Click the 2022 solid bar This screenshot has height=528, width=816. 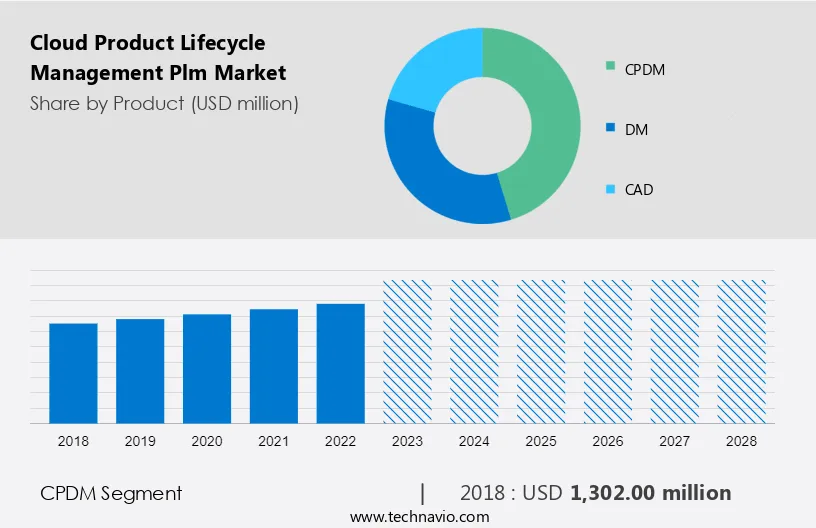341,363
